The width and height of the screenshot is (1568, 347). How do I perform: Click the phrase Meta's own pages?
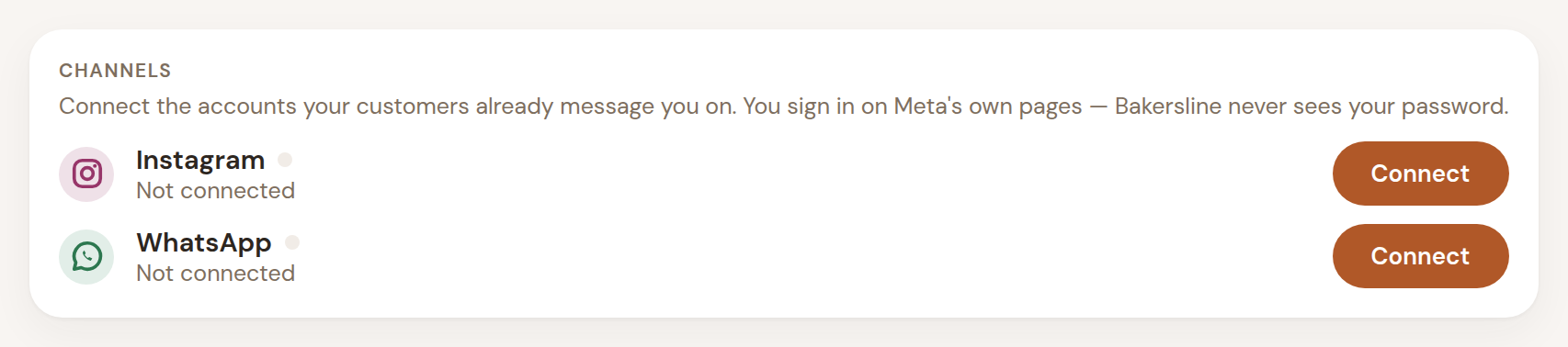point(988,106)
